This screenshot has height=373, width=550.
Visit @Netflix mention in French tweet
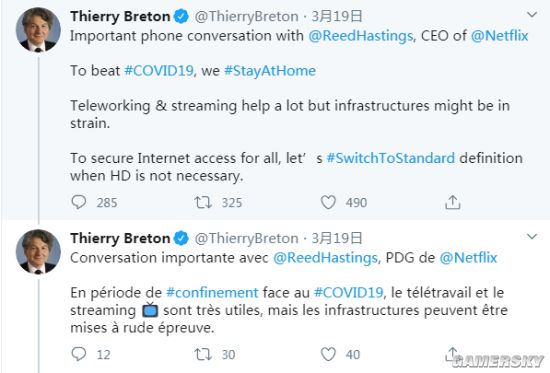click(468, 258)
